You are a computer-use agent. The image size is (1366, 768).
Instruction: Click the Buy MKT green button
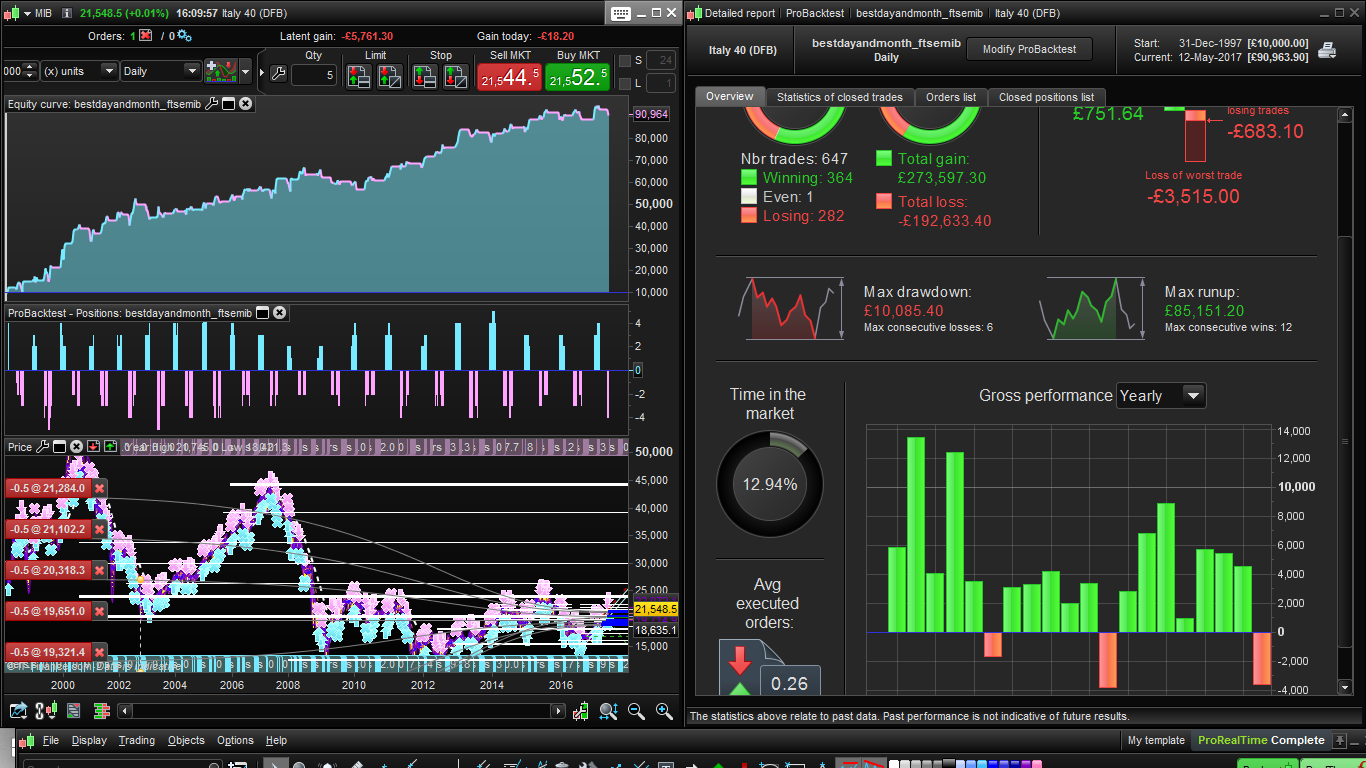(x=577, y=76)
